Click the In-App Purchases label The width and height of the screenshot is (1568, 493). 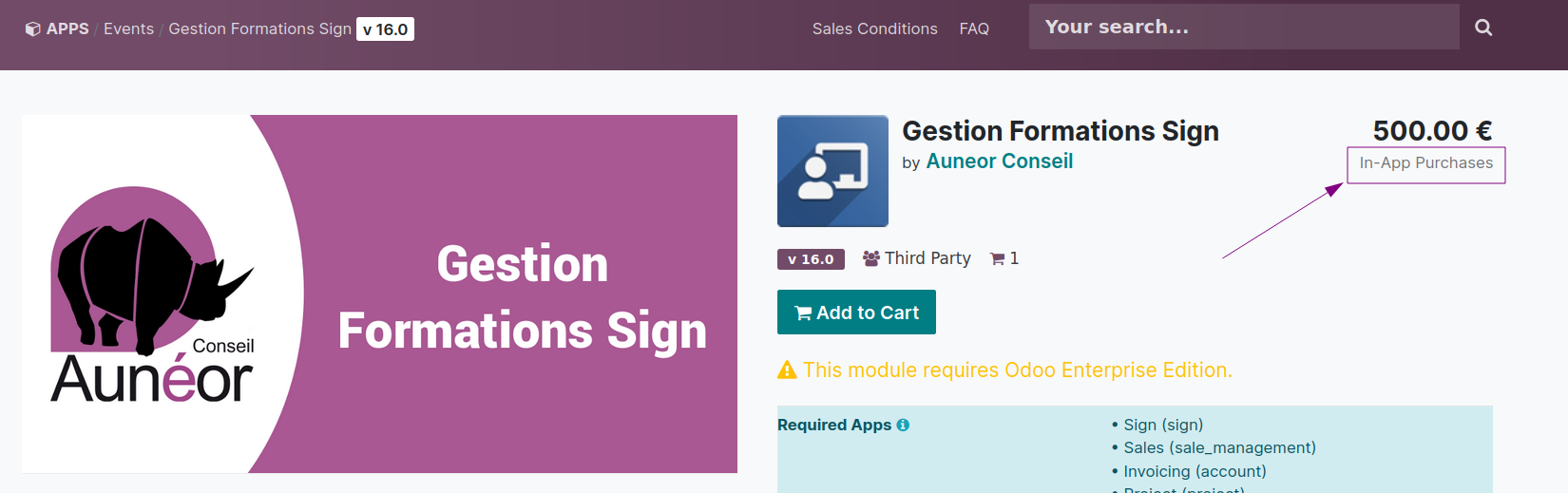1425,163
